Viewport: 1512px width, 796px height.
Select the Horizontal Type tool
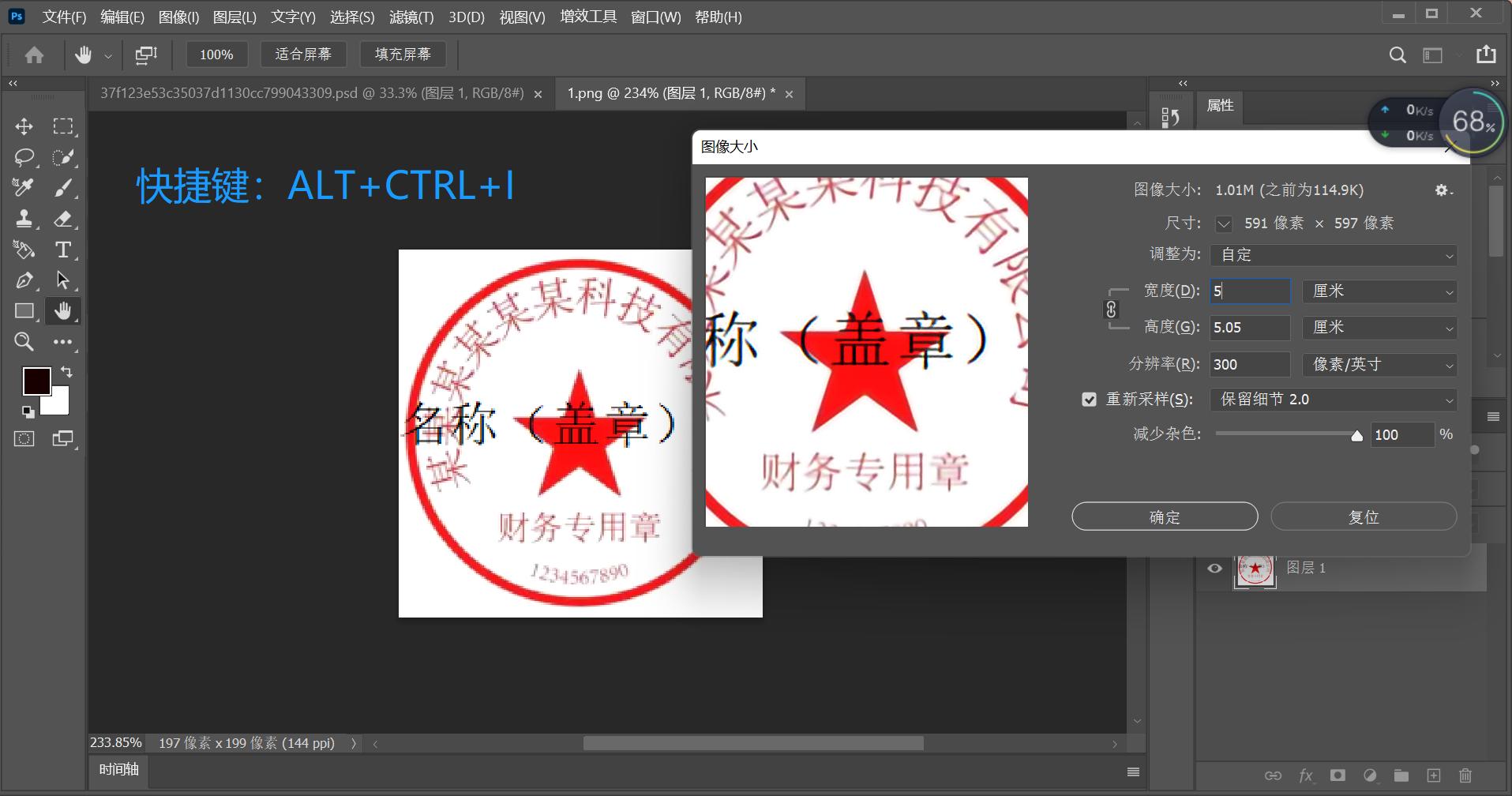point(62,250)
